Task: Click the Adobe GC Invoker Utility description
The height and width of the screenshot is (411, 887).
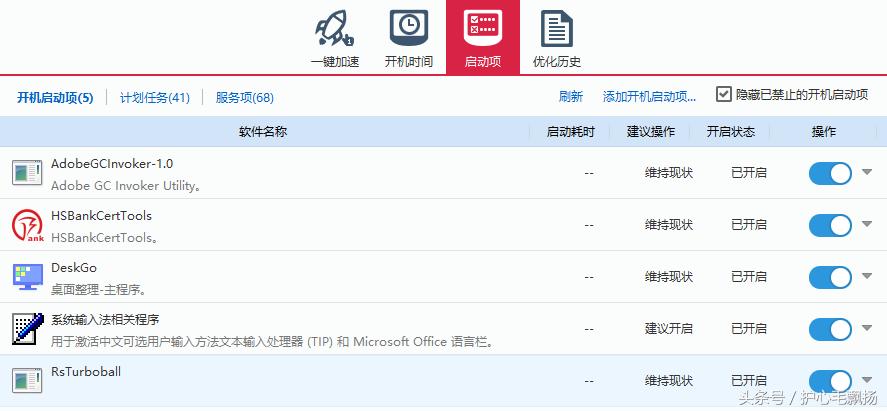Action: (x=126, y=186)
